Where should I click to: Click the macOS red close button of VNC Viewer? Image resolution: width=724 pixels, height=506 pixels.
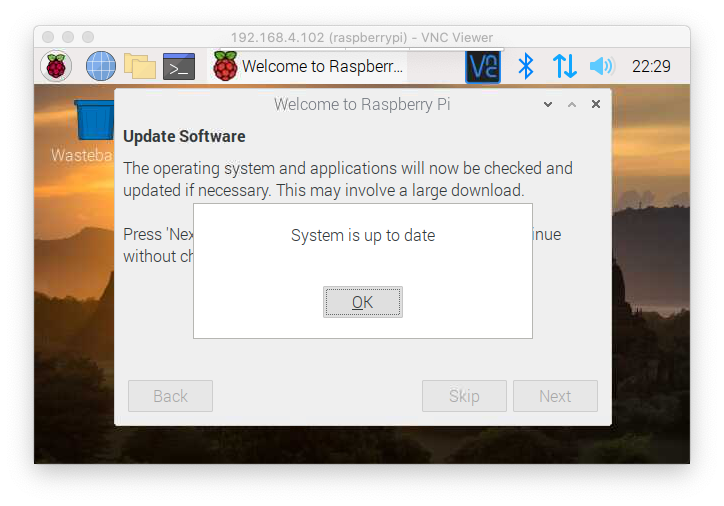click(x=48, y=37)
